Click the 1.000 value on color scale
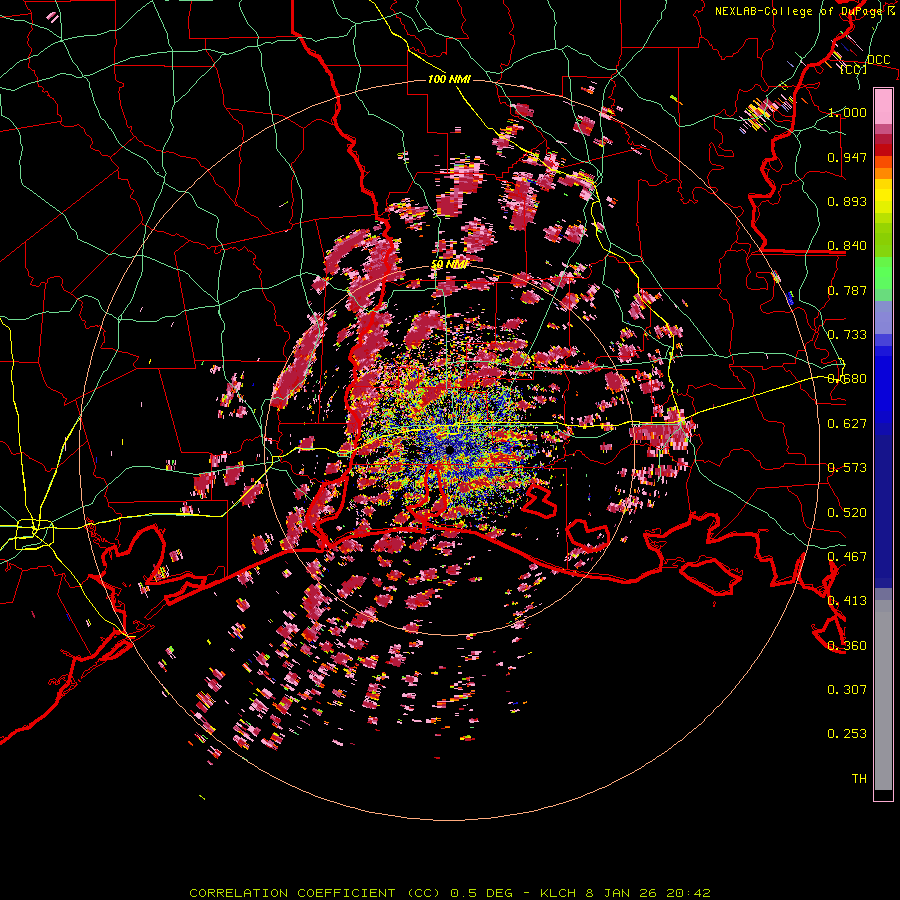Screen dimensions: 900x900 click(847, 112)
